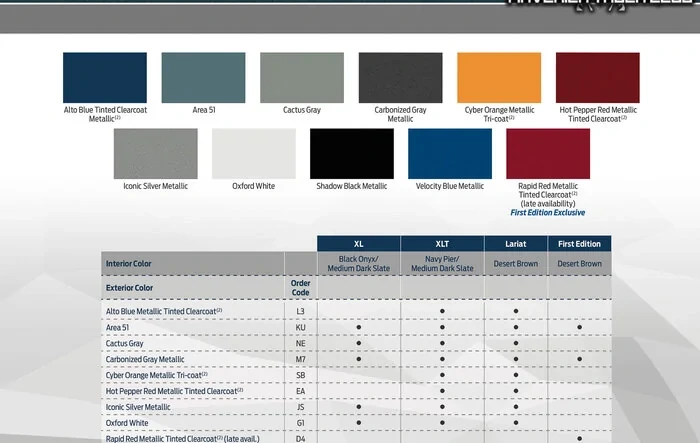Click the Alto Blue Tinted Clearcoat Metallic swatch

(105, 78)
